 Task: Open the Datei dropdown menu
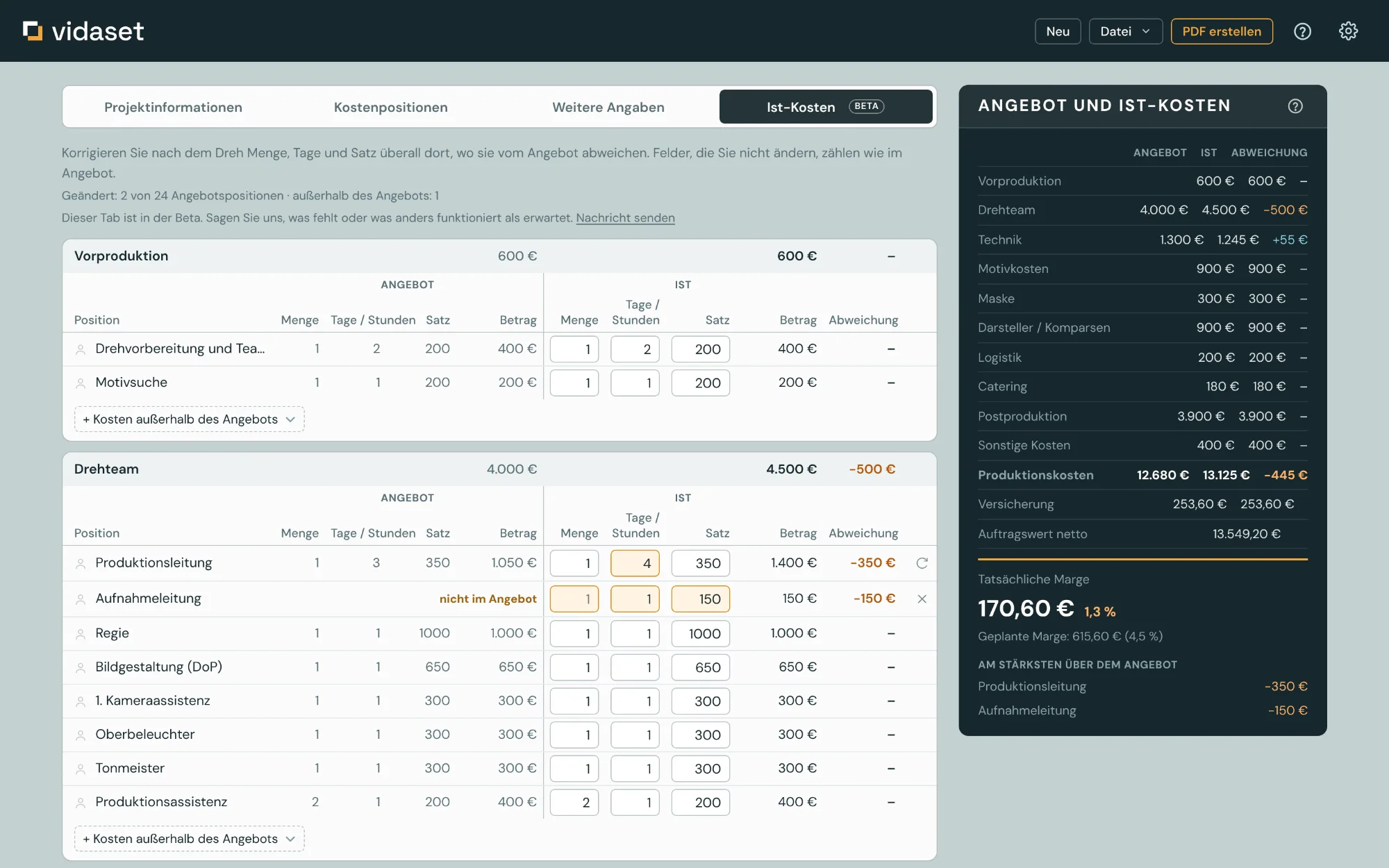point(1125,31)
